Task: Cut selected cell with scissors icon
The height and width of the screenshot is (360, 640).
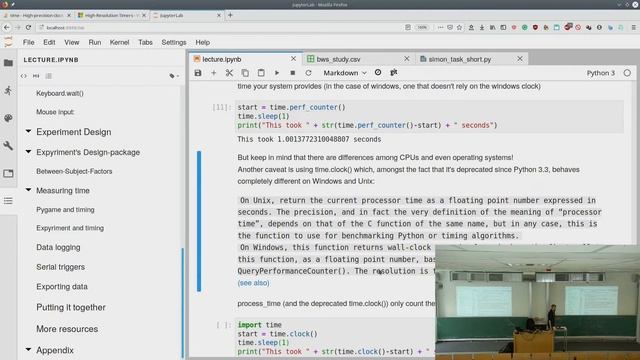Action: [x=229, y=73]
